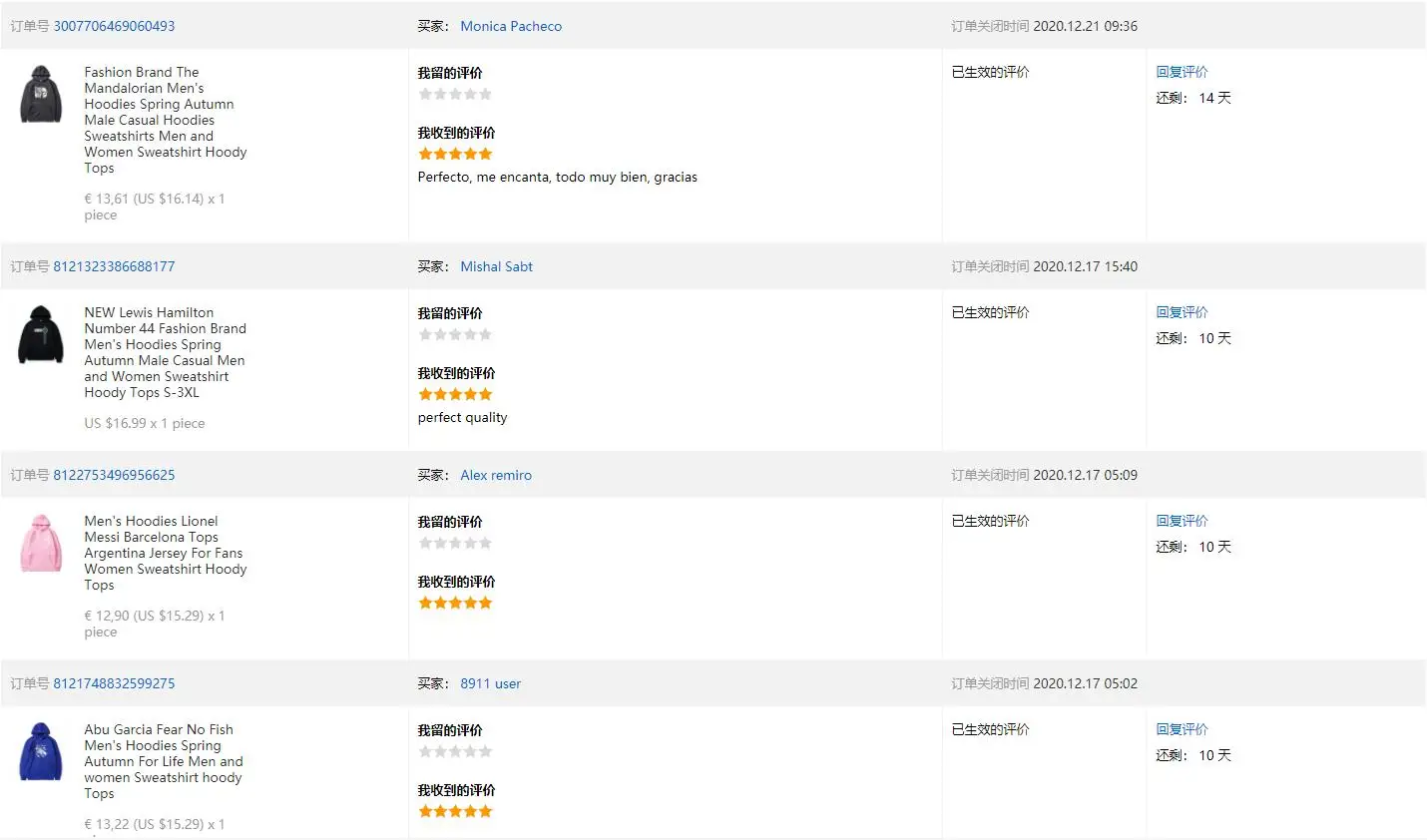The height and width of the screenshot is (840, 1427).
Task: Click 回复评价 for Monica Pacheco's order
Action: coord(1182,72)
